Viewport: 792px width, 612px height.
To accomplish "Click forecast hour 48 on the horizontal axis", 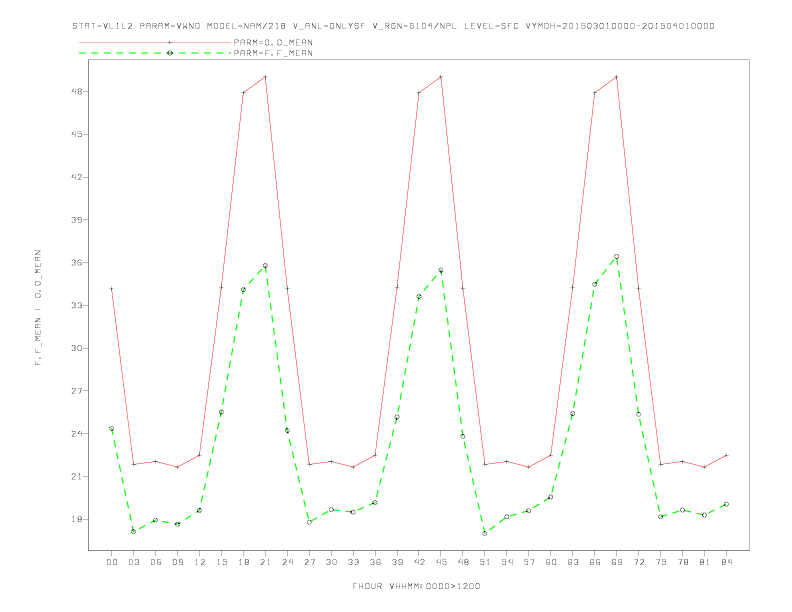I will 463,562.
